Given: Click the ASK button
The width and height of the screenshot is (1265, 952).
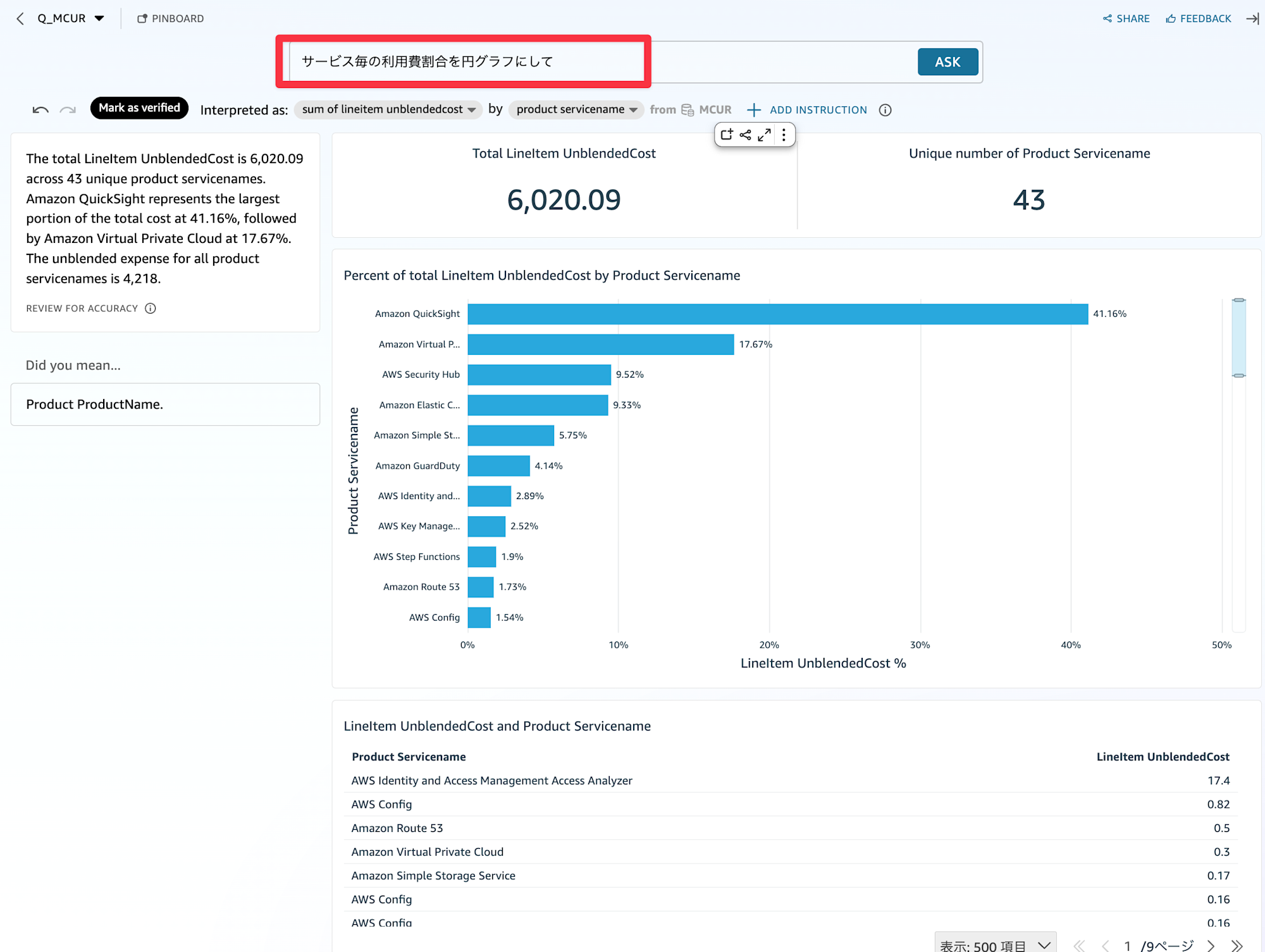Looking at the screenshot, I should pyautogui.click(x=947, y=61).
